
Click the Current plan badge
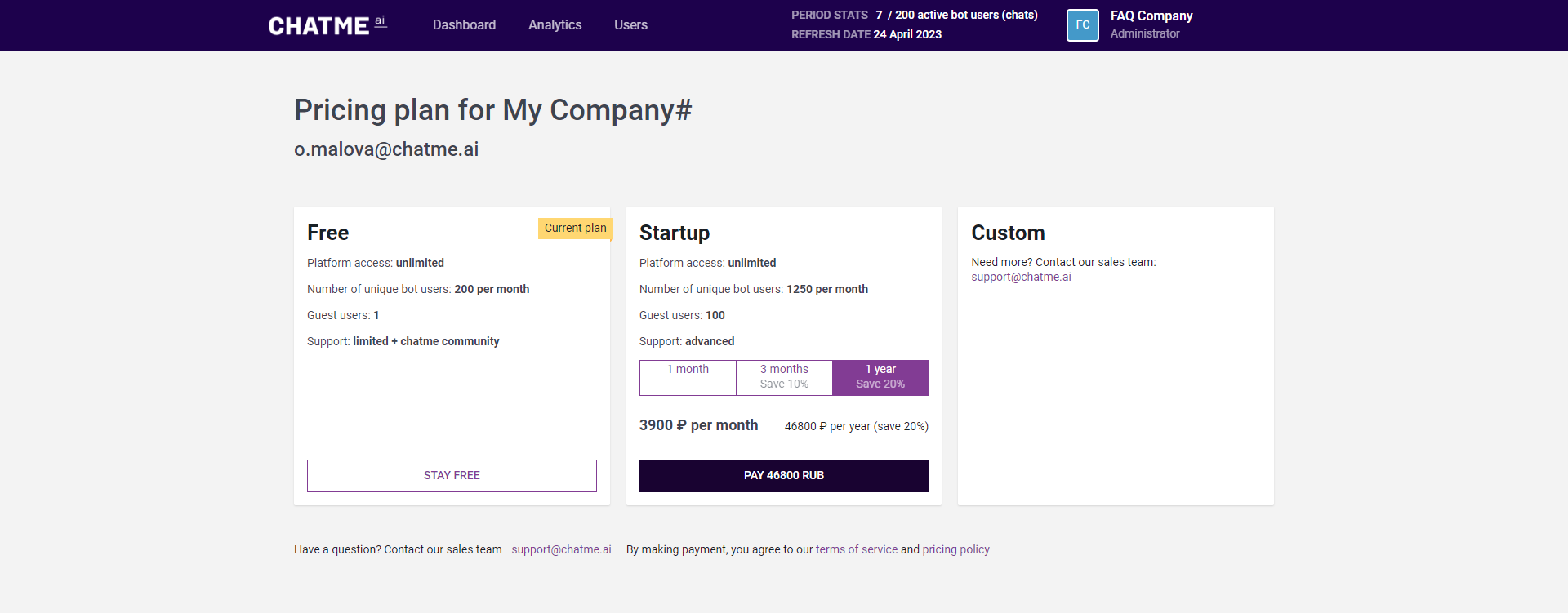[x=575, y=229]
